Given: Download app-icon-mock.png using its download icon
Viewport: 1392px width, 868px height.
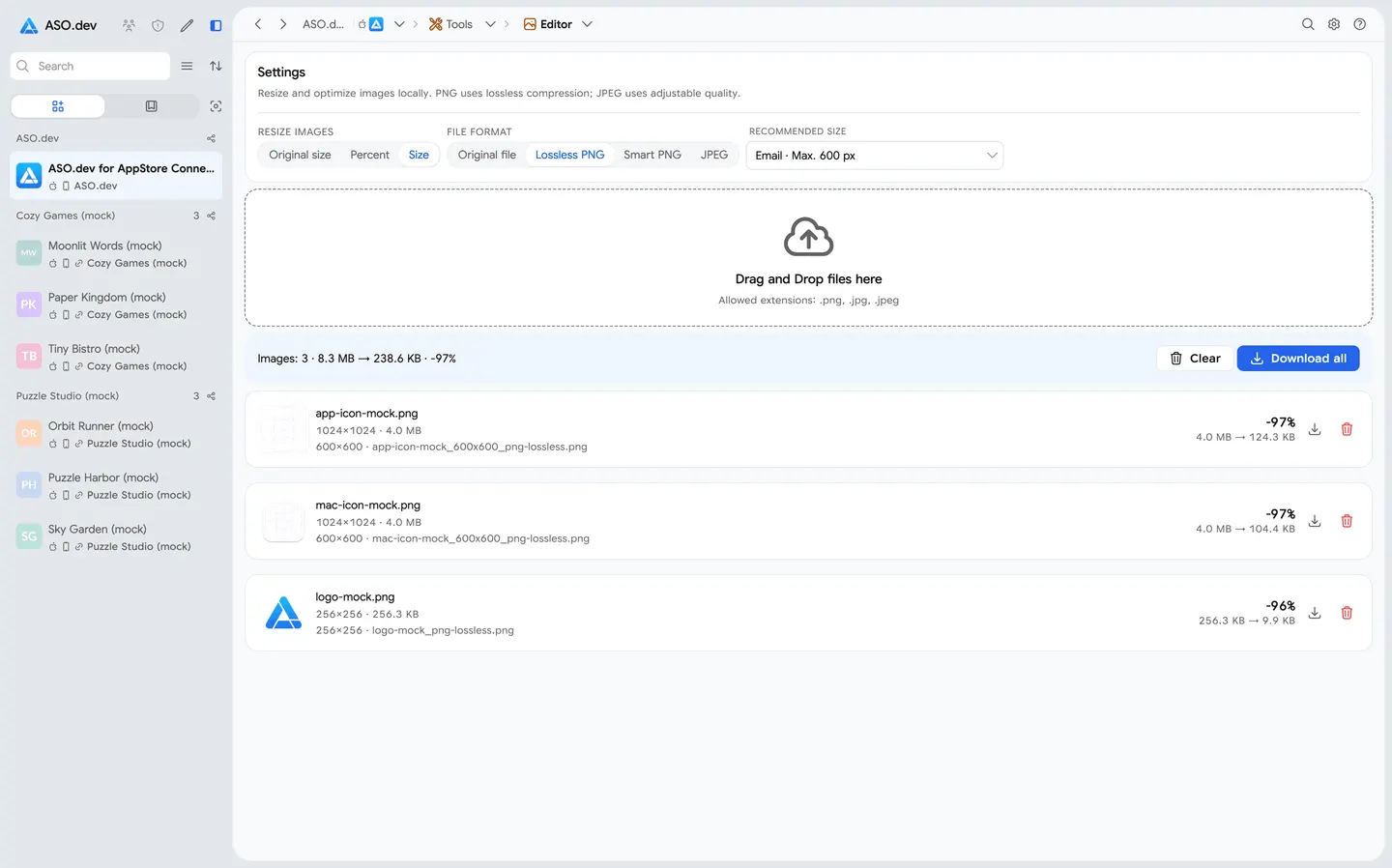Looking at the screenshot, I should (x=1315, y=429).
